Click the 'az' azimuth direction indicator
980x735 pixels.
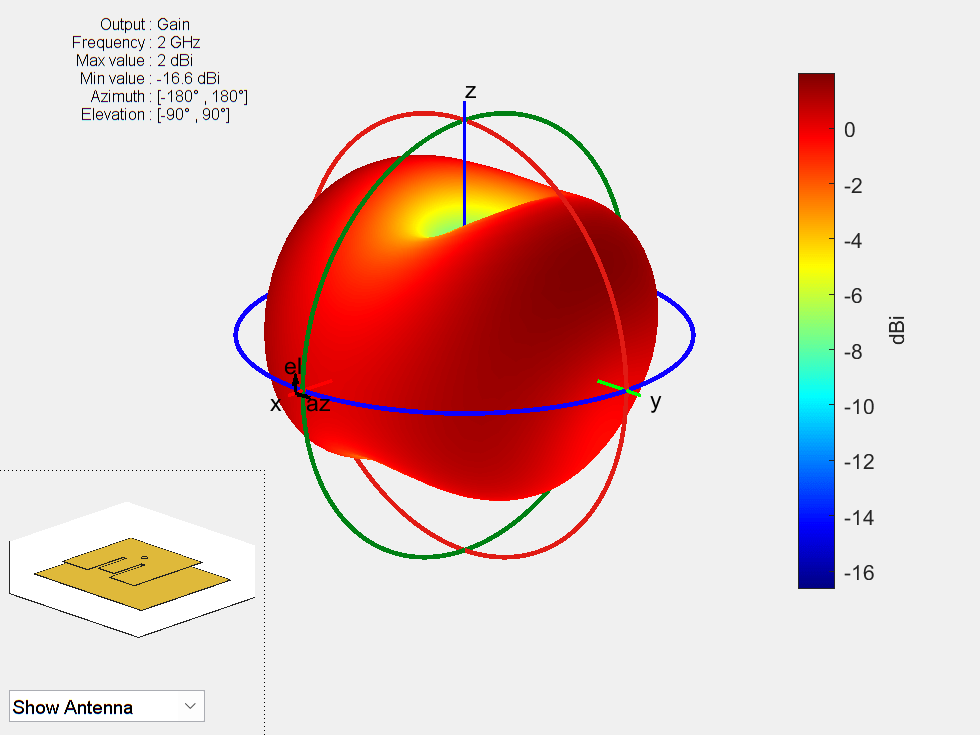tap(320, 404)
